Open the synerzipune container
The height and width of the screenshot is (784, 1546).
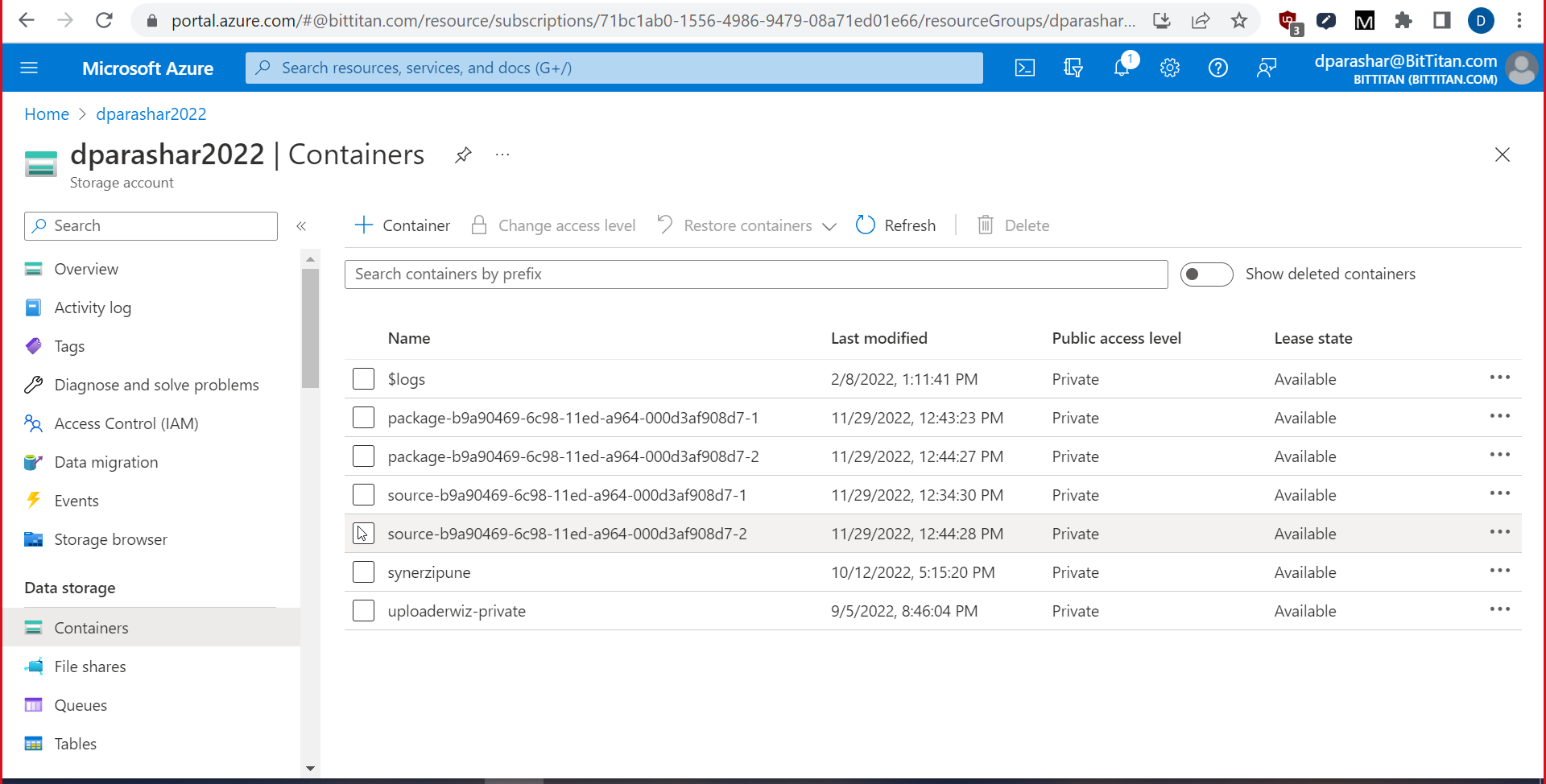click(429, 572)
